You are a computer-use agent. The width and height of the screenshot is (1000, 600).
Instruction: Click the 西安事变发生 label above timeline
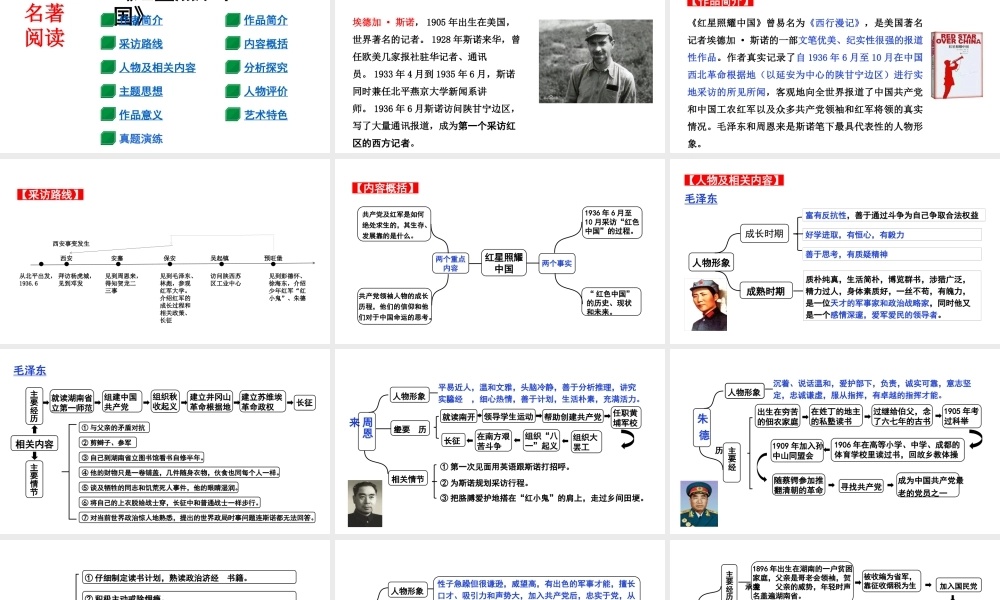[71, 244]
